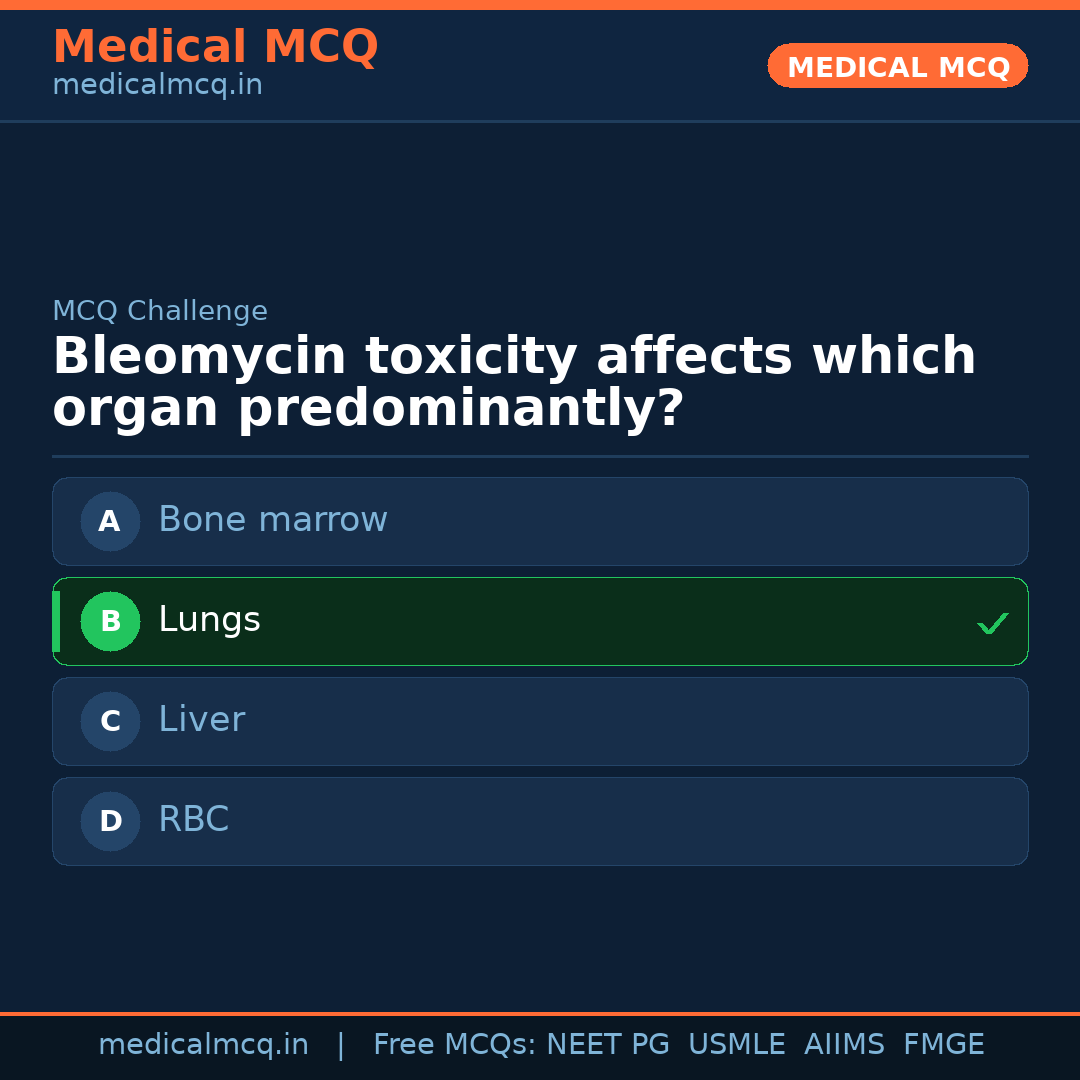Choose the Lungs answer text
Image resolution: width=1080 pixels, height=1080 pixels.
click(209, 620)
